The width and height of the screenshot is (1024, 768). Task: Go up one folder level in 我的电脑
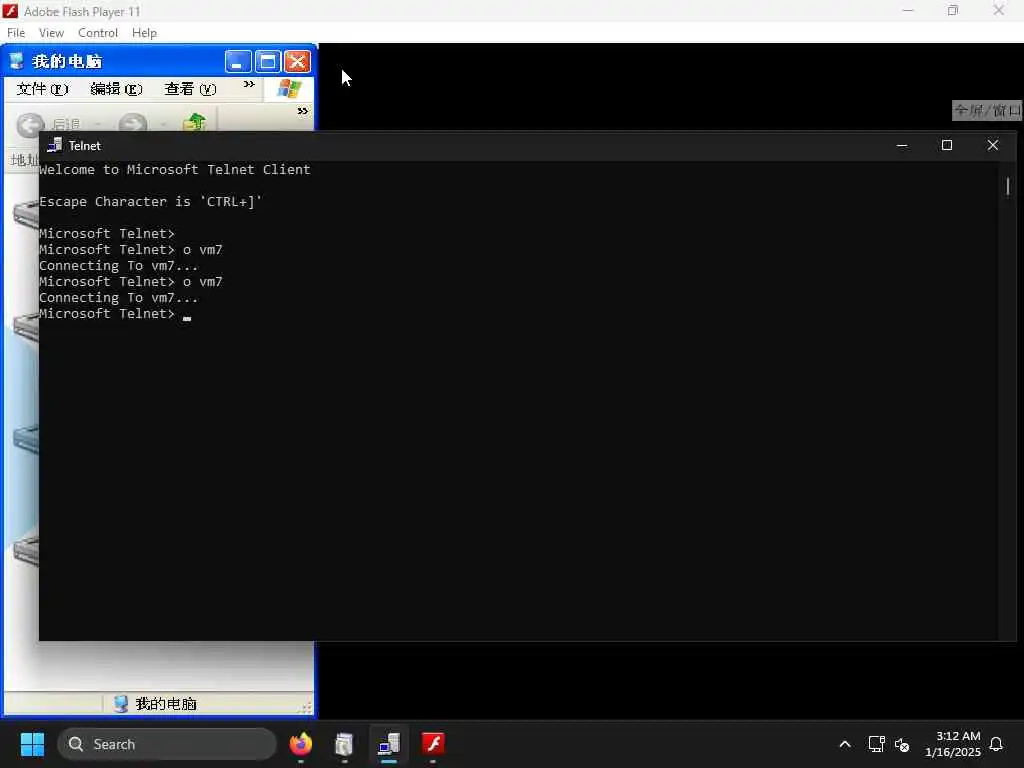click(x=195, y=122)
